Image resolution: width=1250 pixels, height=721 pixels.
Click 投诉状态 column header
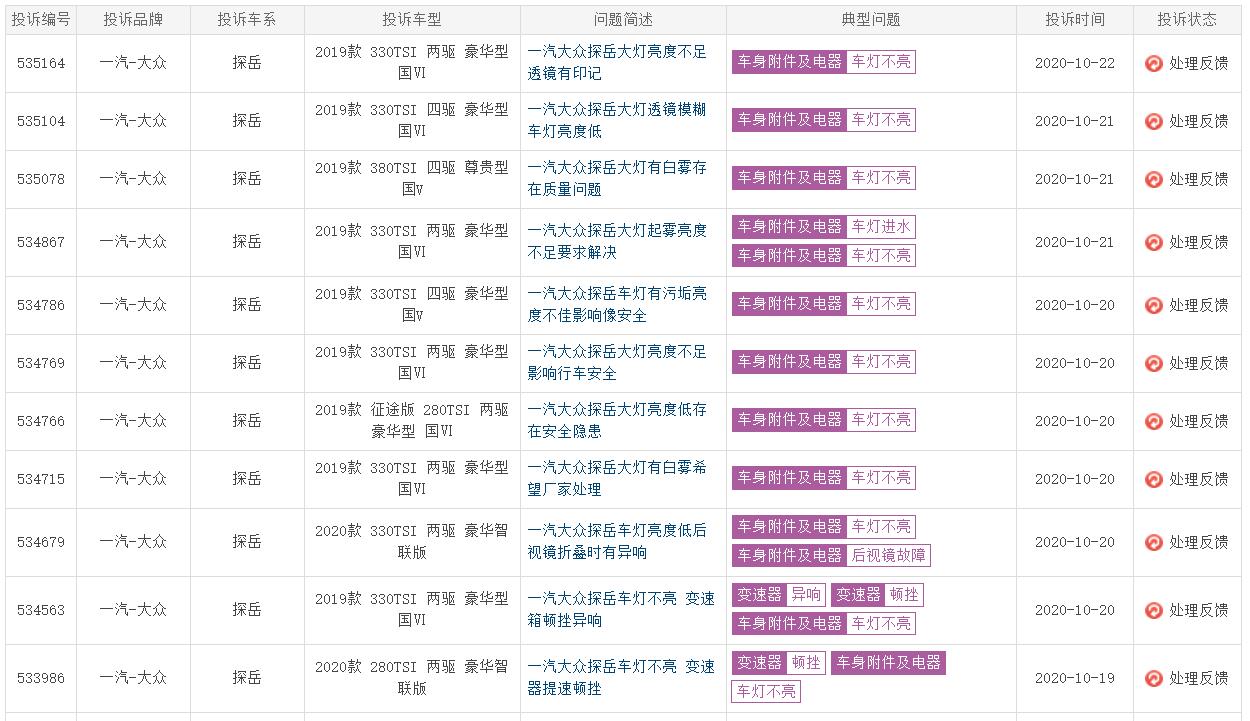tap(1187, 19)
